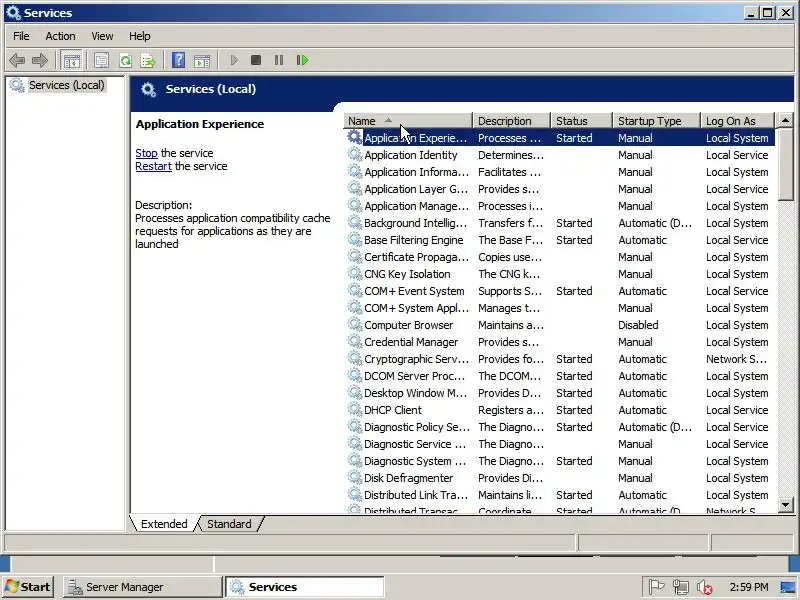The image size is (800, 600).
Task: Click the Restart Service icon
Action: [x=303, y=60]
